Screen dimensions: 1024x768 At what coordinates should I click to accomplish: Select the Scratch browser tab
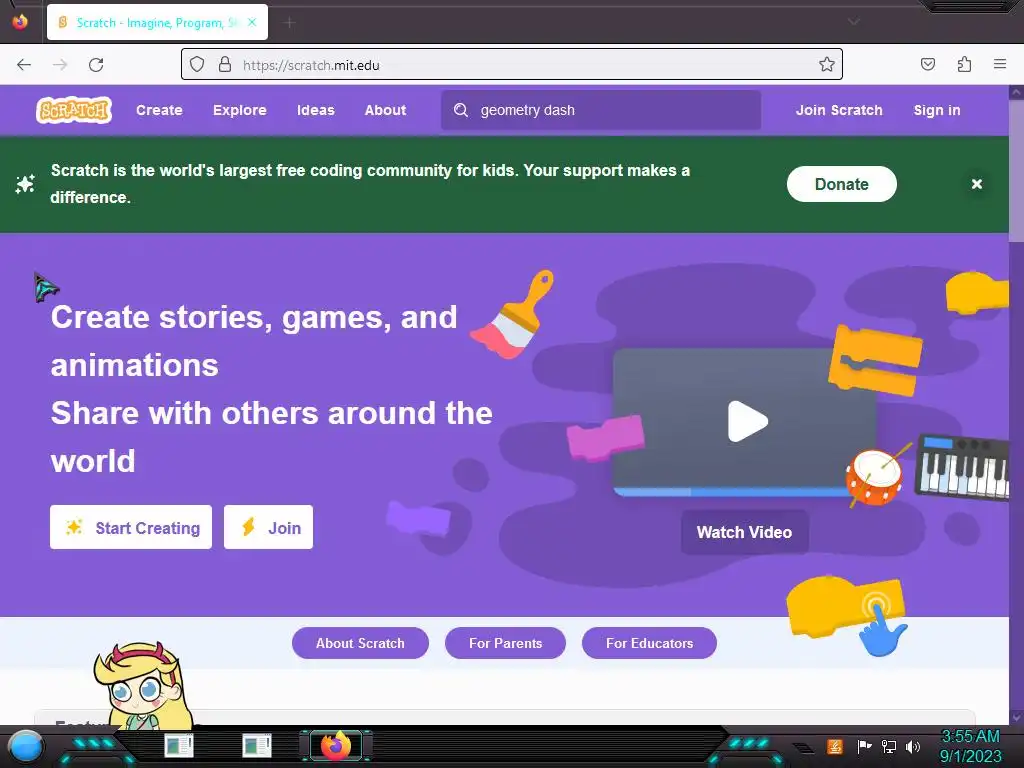(x=157, y=23)
